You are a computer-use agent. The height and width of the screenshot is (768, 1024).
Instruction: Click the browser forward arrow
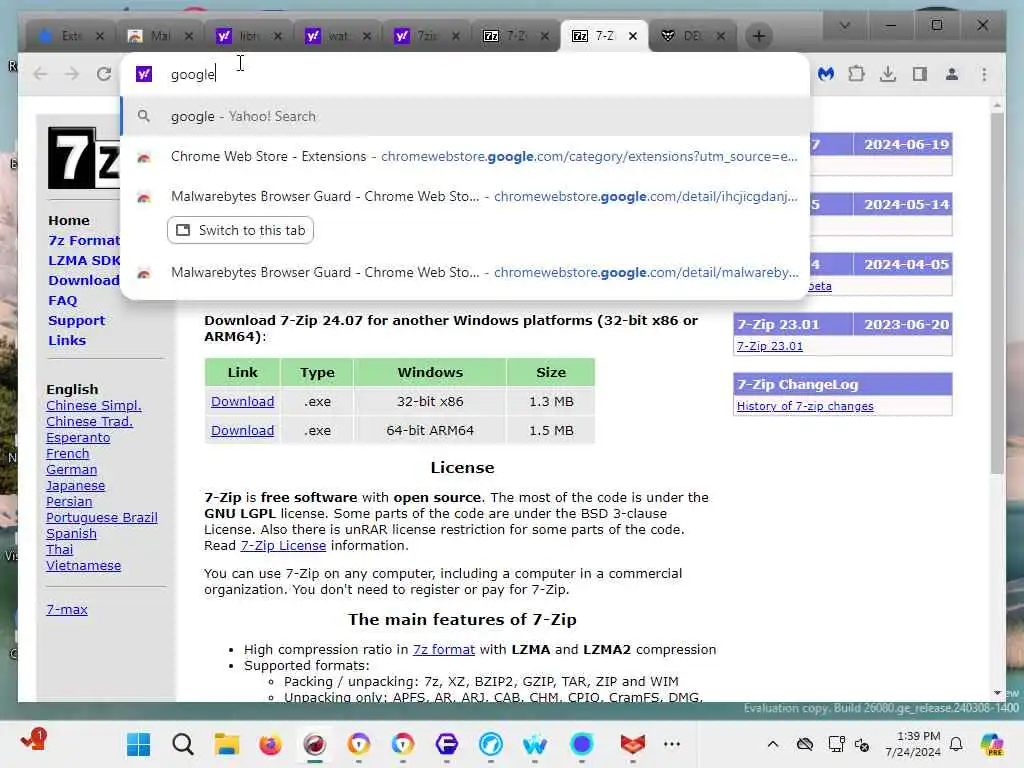(72, 74)
